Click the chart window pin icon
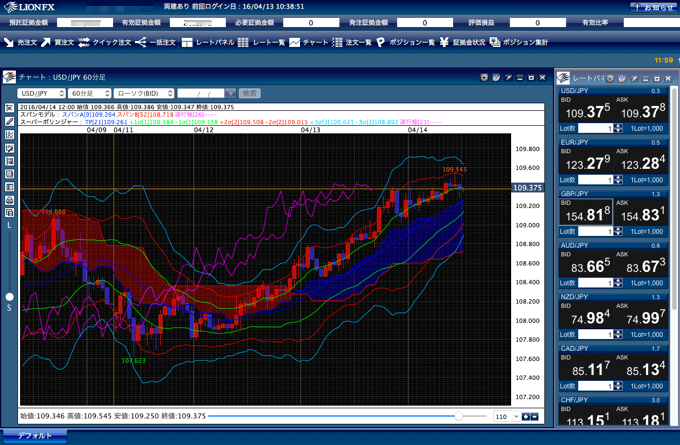Image resolution: width=680 pixels, height=445 pixels. point(508,77)
